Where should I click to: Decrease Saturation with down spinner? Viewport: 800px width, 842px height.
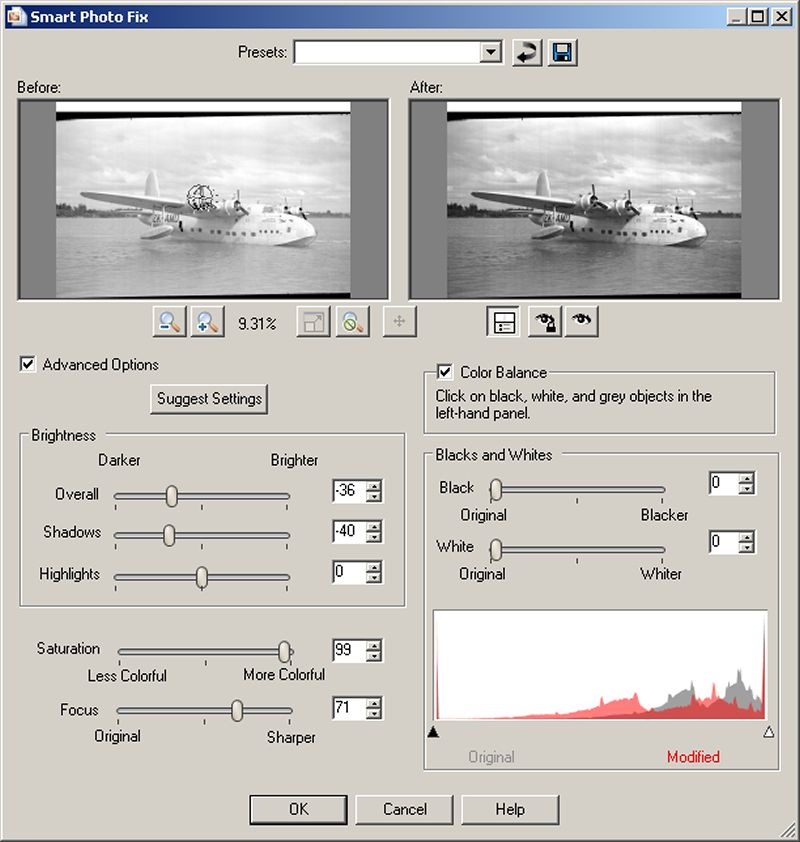(374, 656)
